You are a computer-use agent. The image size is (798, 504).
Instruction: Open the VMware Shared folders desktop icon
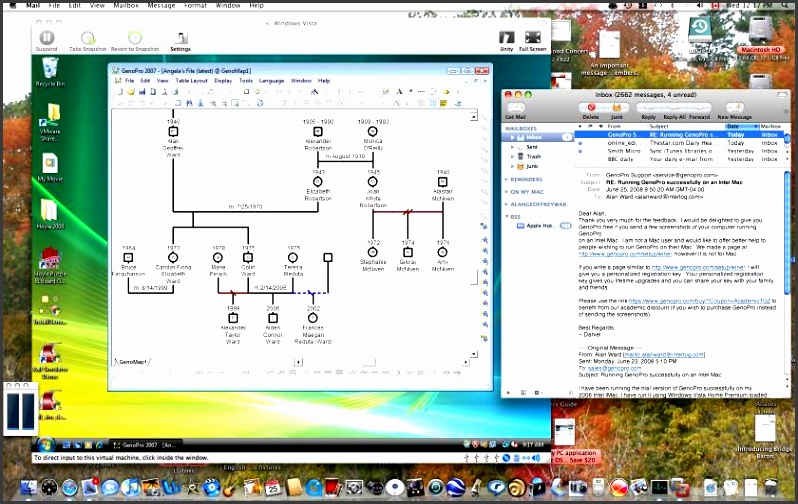tap(50, 116)
